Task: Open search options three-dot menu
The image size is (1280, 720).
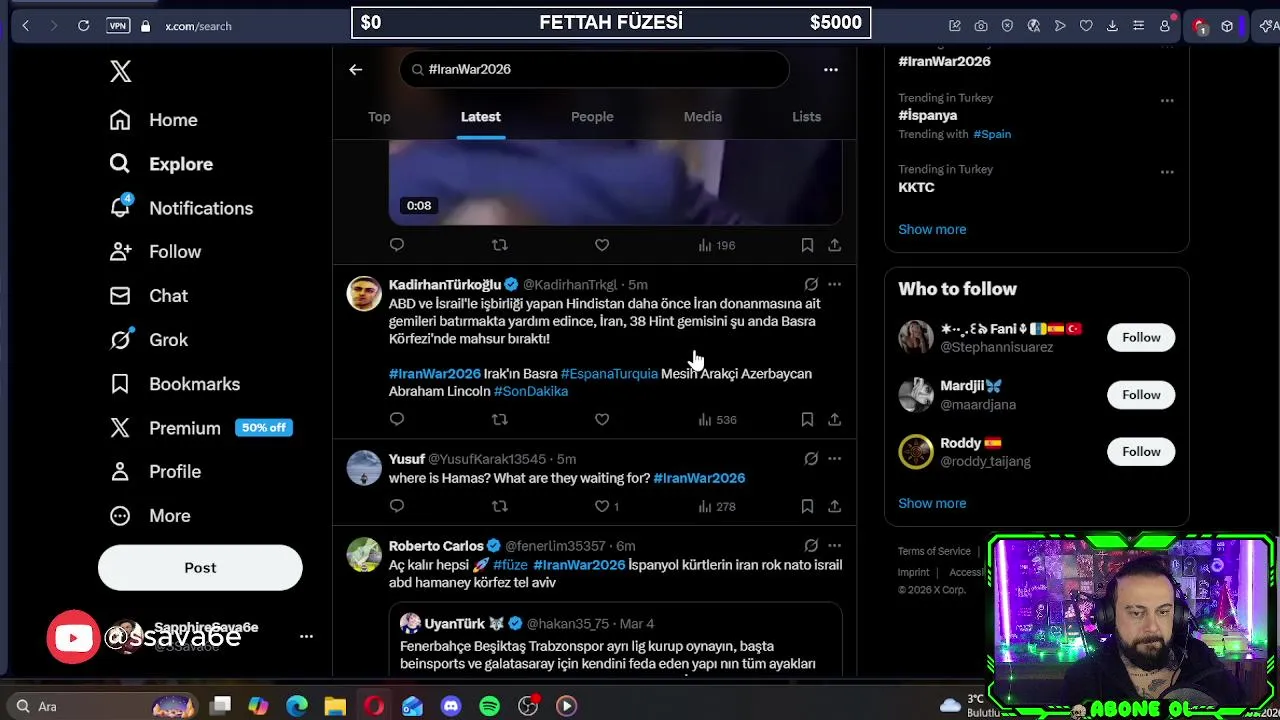Action: (x=830, y=69)
